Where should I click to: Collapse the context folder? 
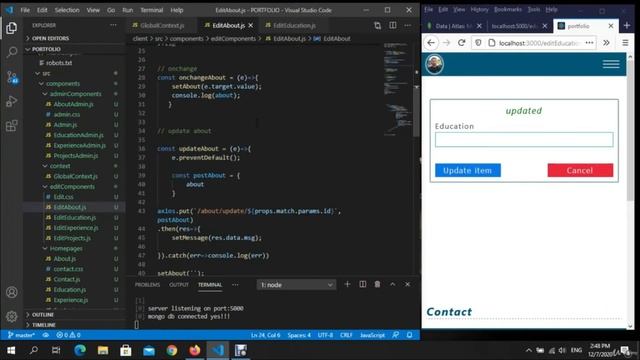click(60, 166)
